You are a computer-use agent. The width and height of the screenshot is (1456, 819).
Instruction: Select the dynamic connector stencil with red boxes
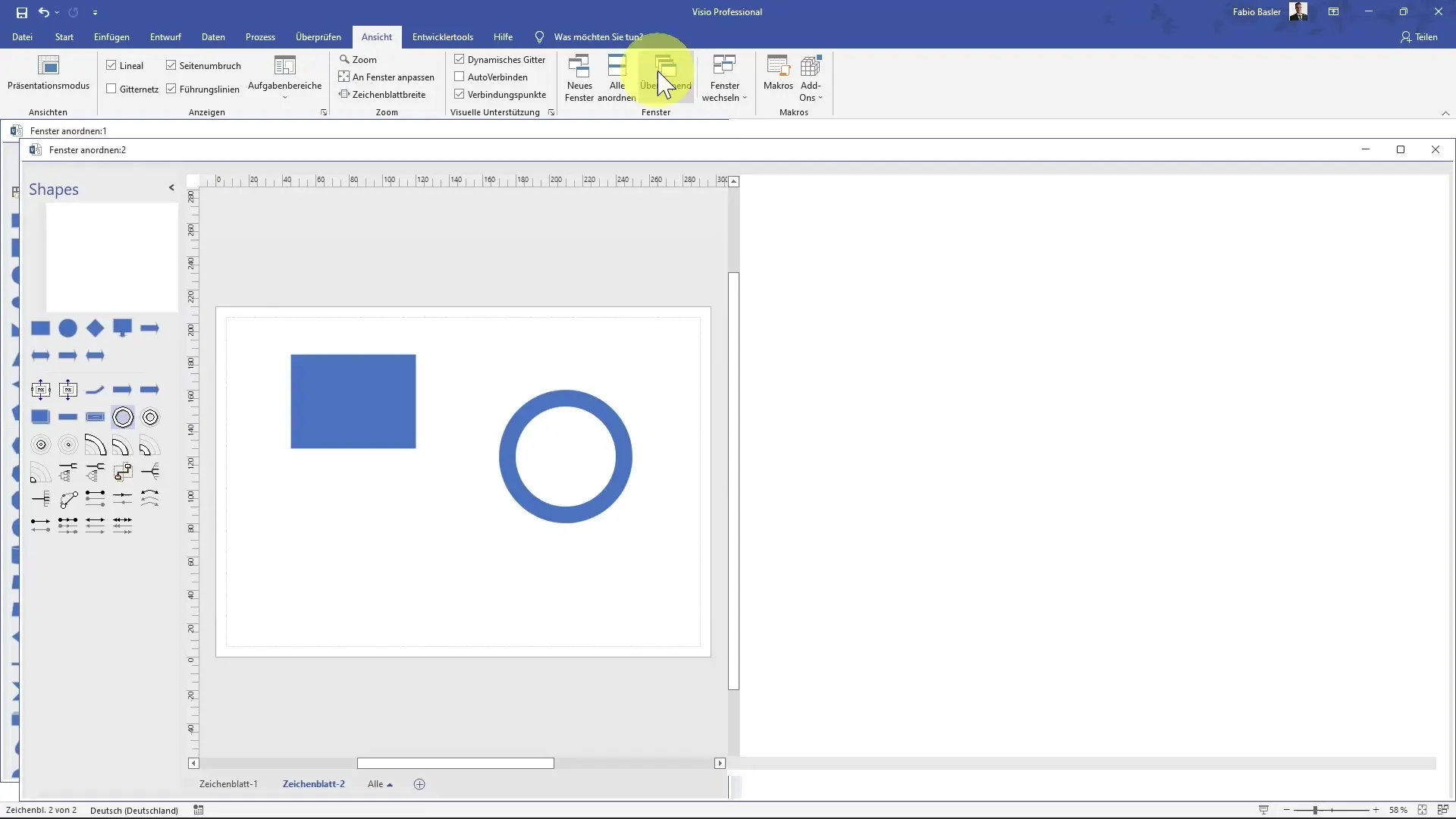tap(123, 472)
